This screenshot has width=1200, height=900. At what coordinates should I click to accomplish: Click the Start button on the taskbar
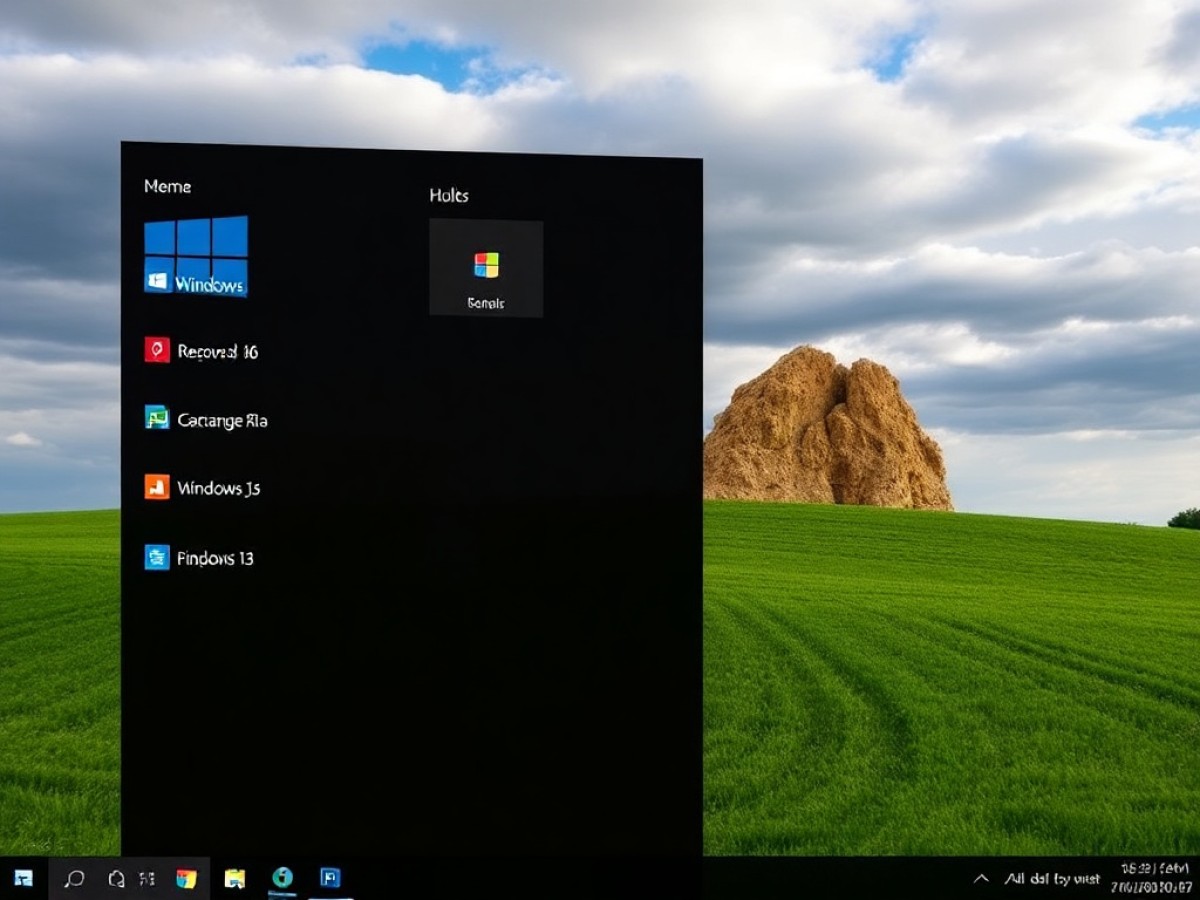tap(23, 878)
